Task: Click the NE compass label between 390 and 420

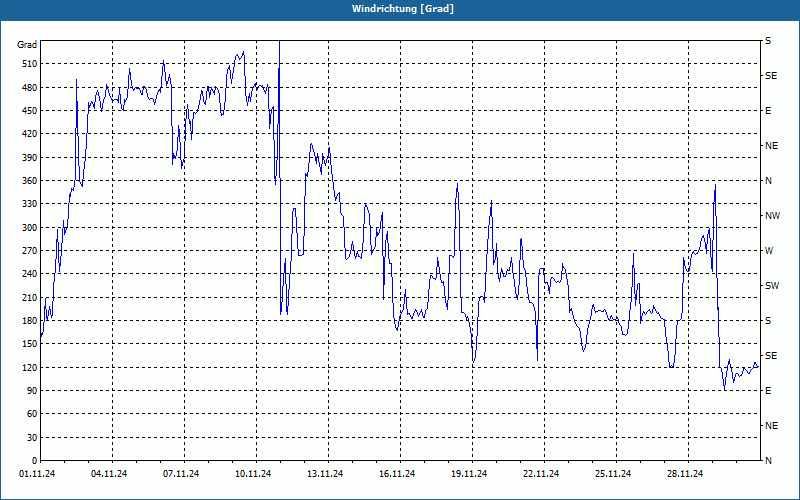Action: [771, 146]
